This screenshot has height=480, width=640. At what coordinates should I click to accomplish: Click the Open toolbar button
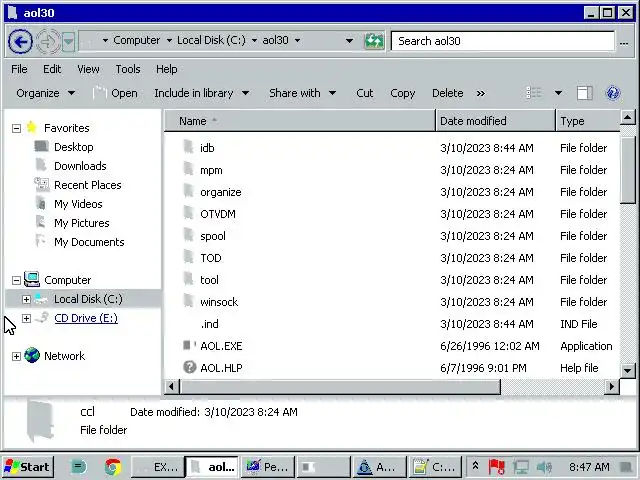(x=116, y=93)
